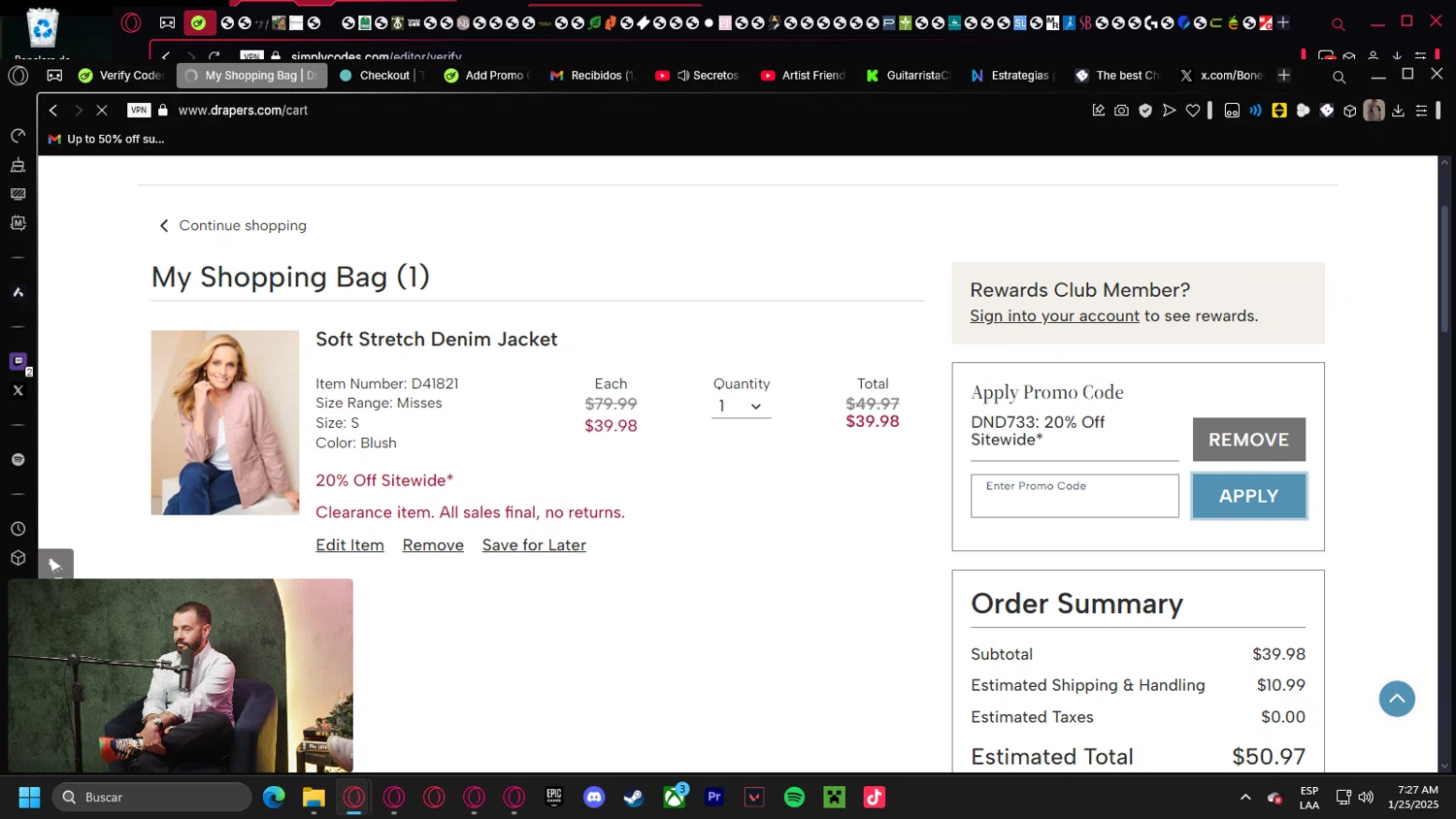
Task: Switch to Checkout tab
Action: (x=381, y=75)
